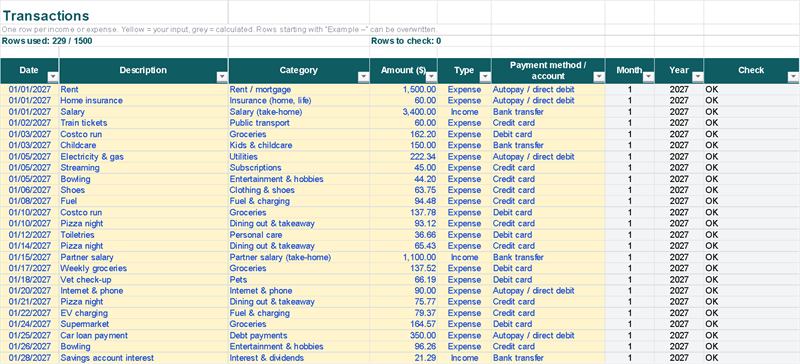Open the Category column filter dropdown
The width and height of the screenshot is (800, 364).
363,77
